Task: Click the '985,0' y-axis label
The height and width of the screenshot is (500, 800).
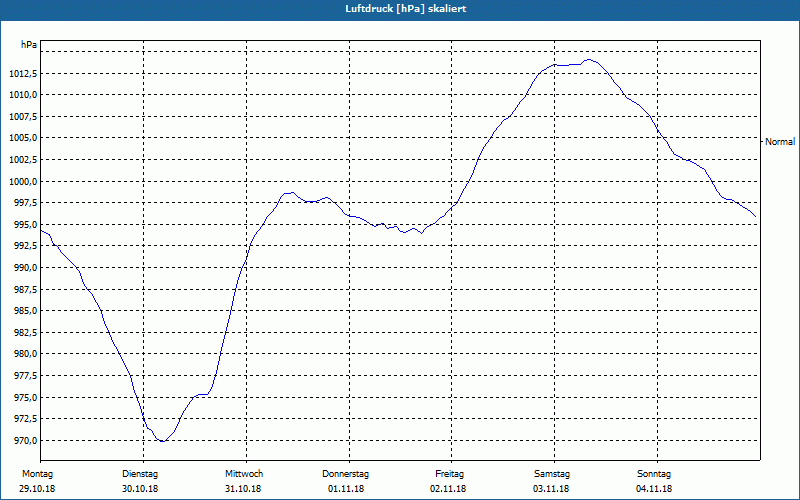Action: pos(25,311)
